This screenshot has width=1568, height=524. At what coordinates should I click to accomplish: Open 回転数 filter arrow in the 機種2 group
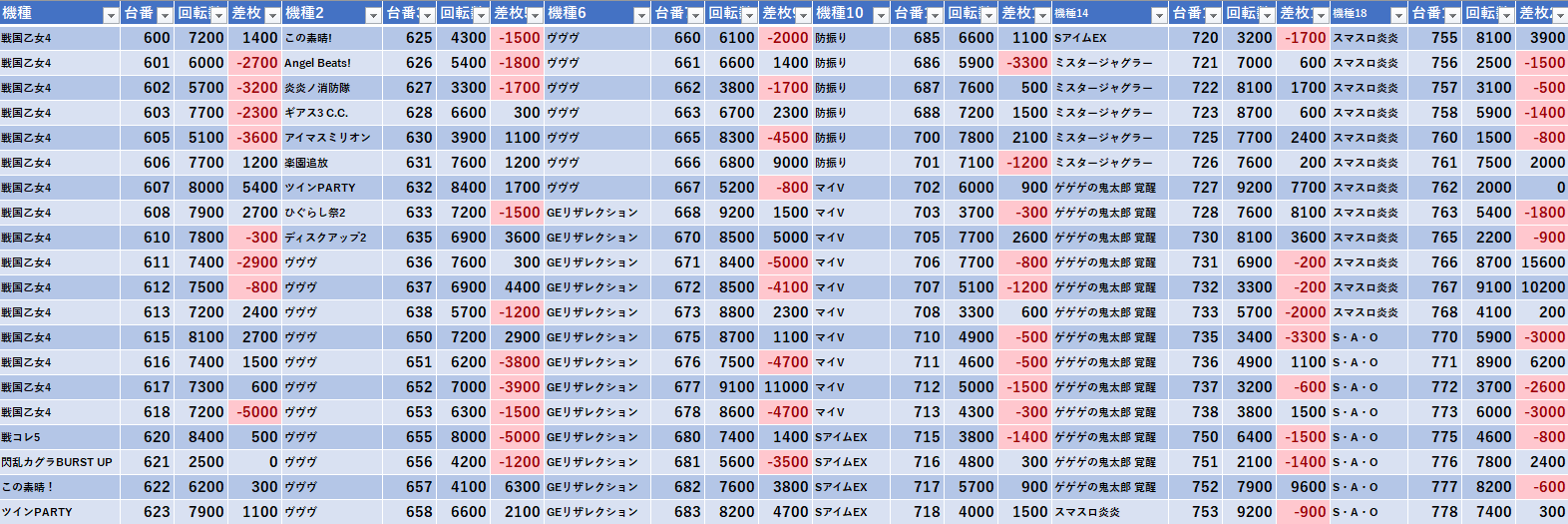pos(481,15)
